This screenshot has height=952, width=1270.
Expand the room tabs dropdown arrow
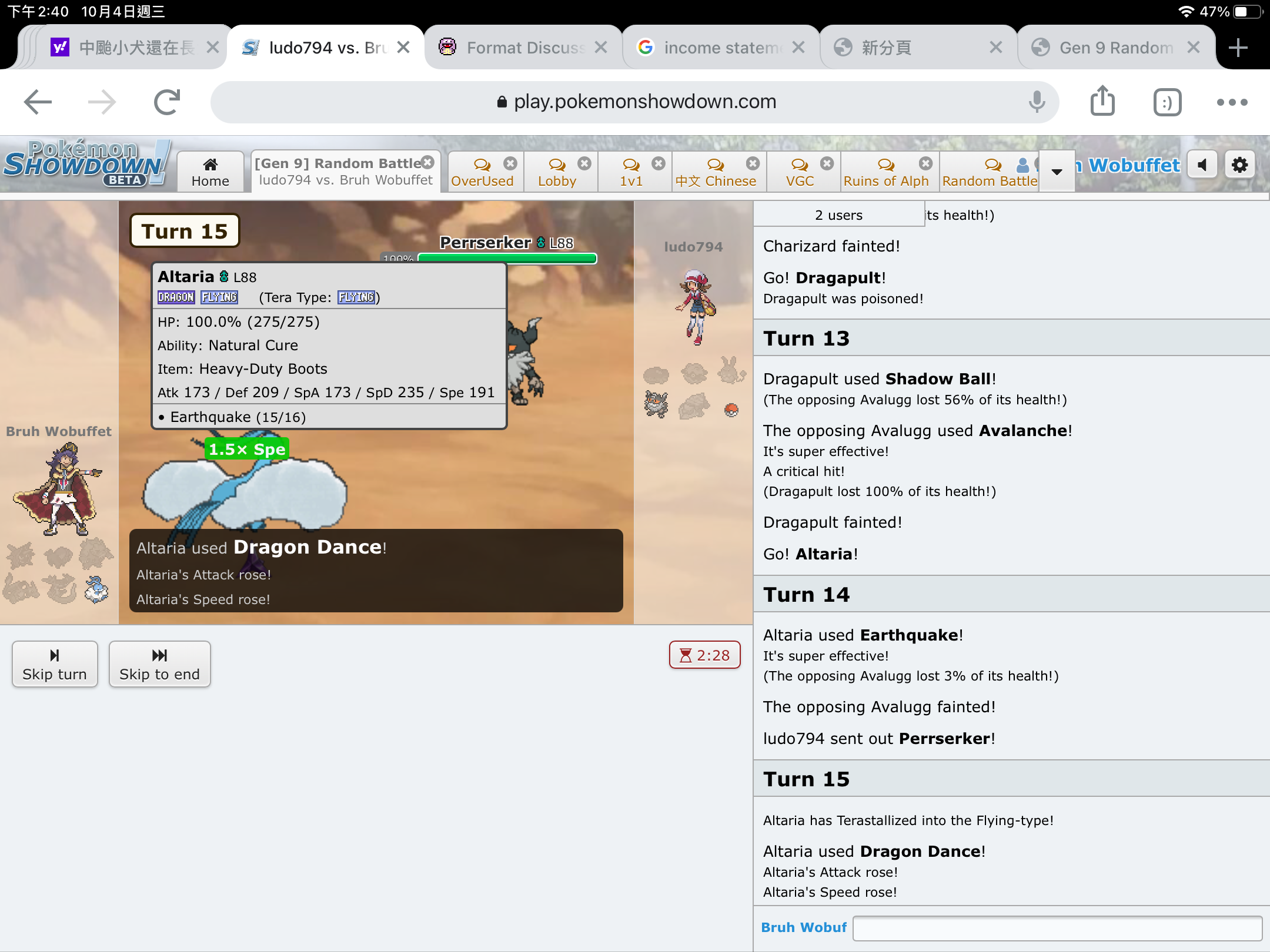1057,172
